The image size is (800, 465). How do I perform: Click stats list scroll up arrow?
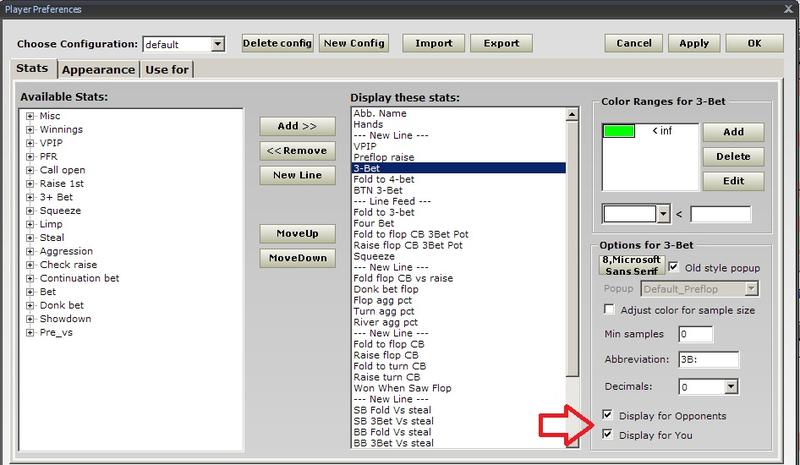572,114
